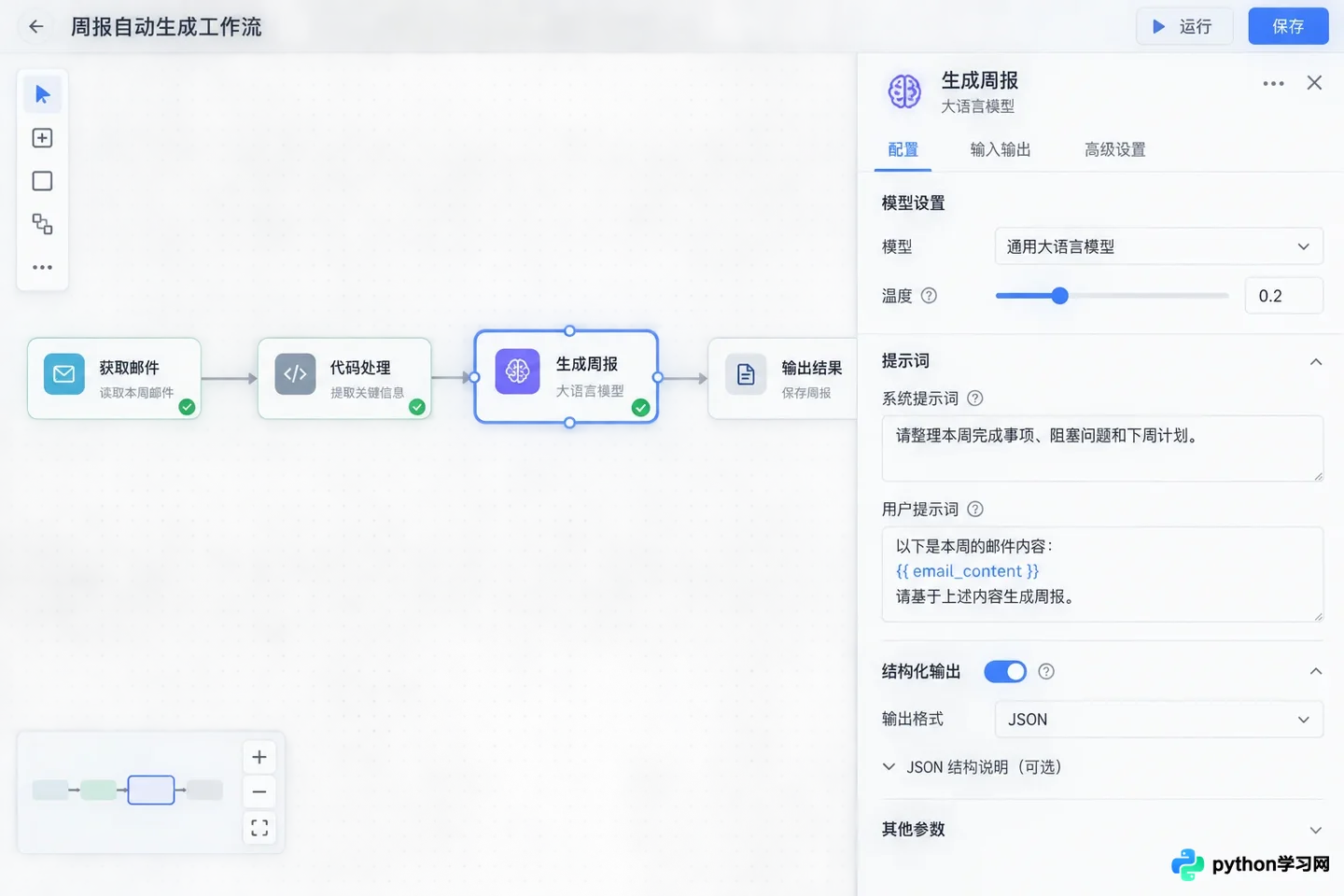Expand JSON 结构说明（可选）
Viewport: 1344px width, 896px height.
pyautogui.click(x=972, y=767)
